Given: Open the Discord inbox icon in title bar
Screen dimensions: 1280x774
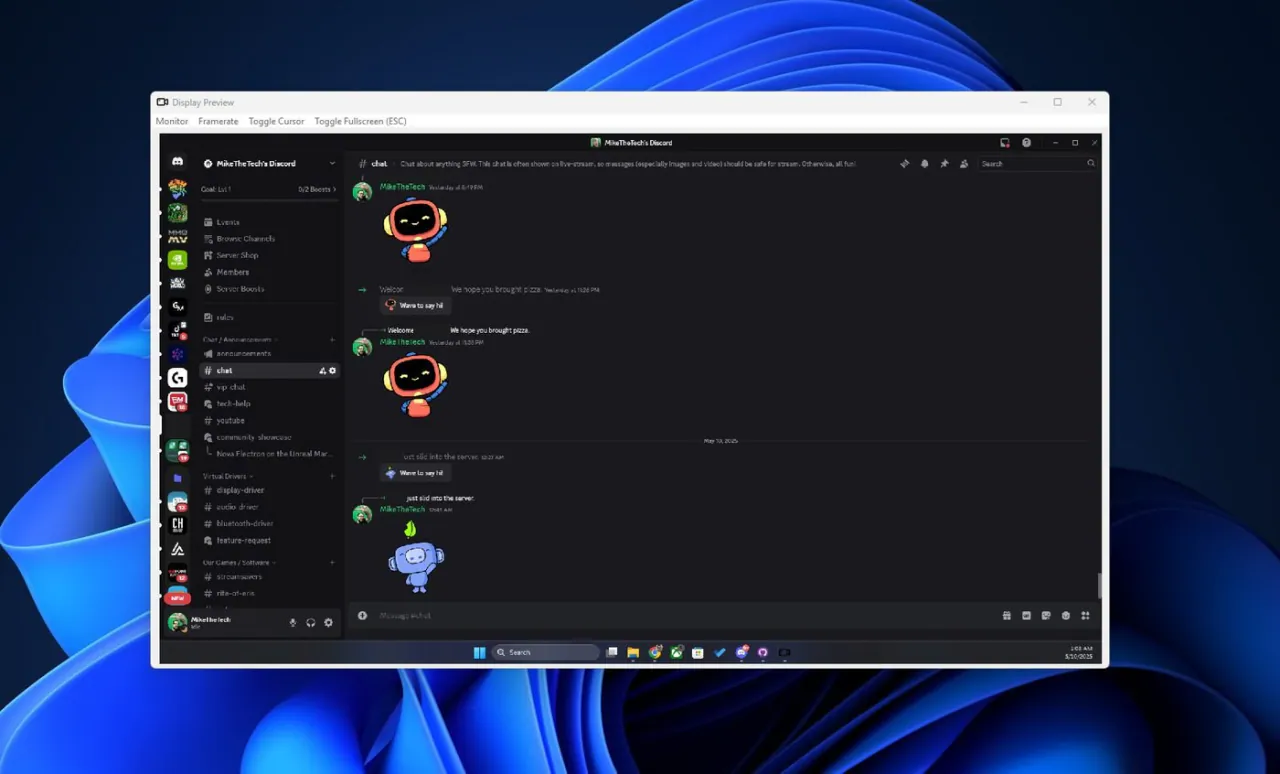Looking at the screenshot, I should point(1005,143).
